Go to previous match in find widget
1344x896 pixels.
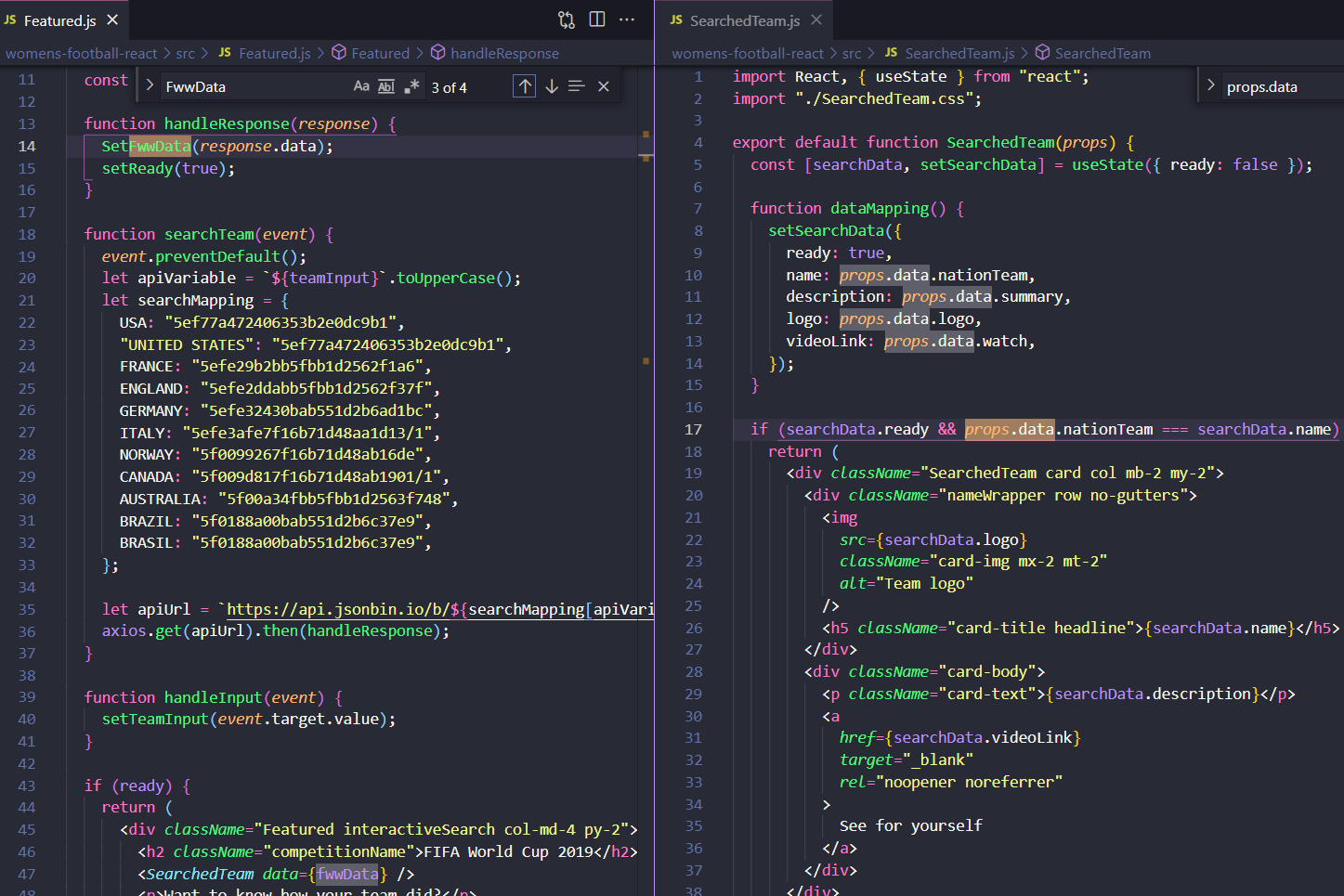point(525,86)
